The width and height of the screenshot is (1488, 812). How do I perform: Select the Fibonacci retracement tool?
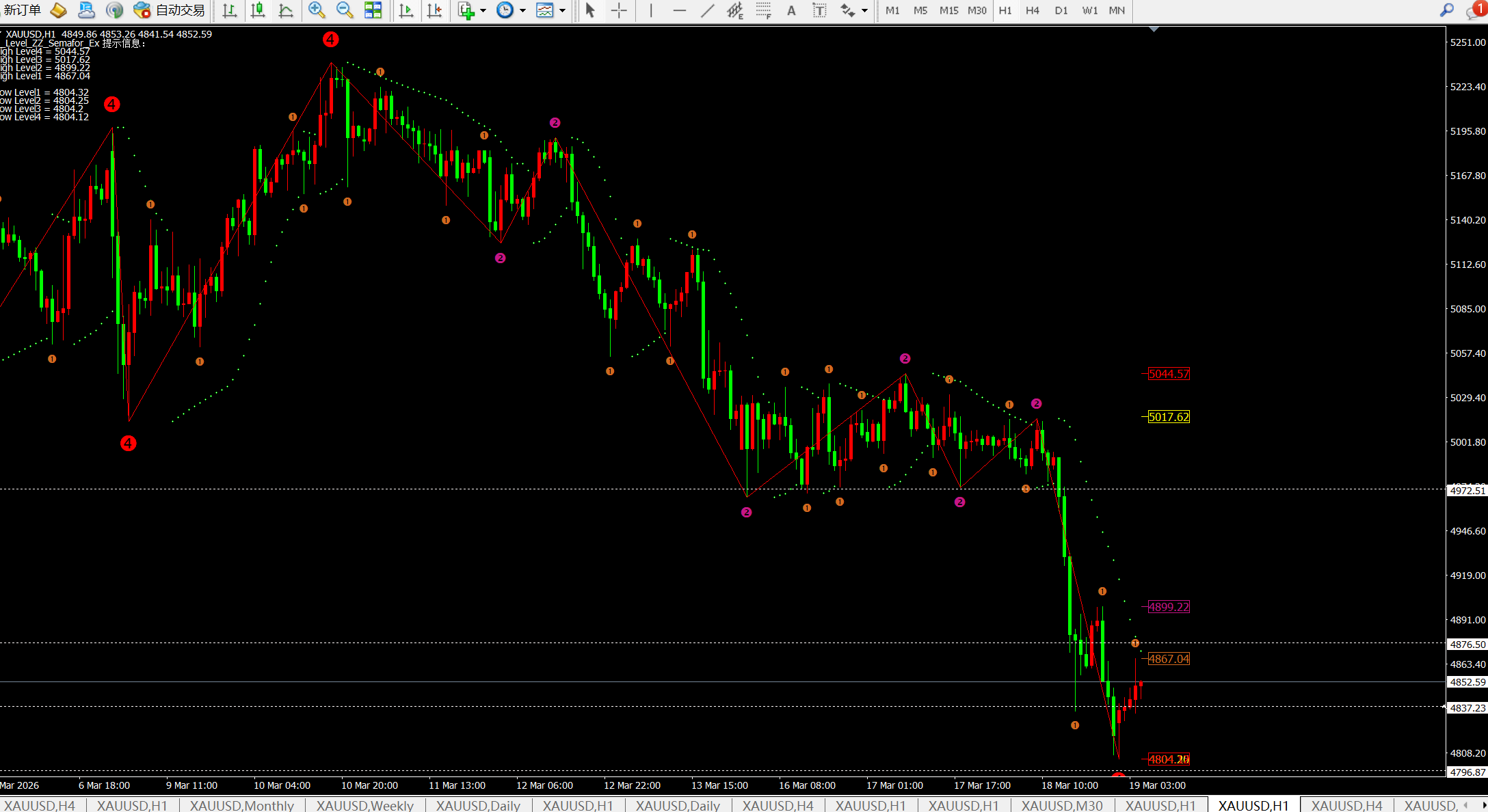pyautogui.click(x=763, y=10)
